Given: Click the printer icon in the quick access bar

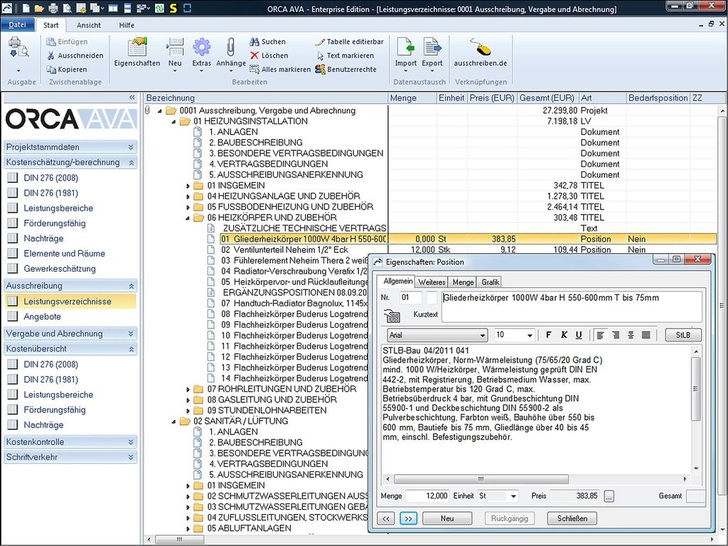Looking at the screenshot, I should point(53,8).
